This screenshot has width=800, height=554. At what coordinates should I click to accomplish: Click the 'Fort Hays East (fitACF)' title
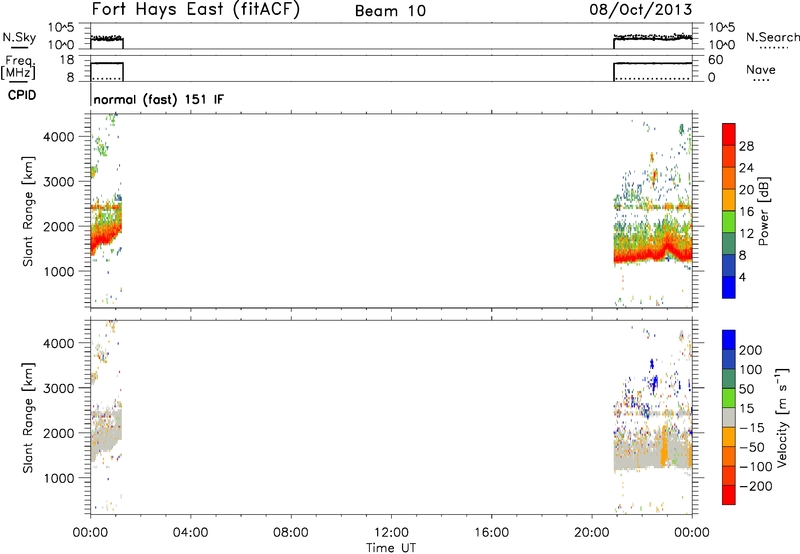195,9
